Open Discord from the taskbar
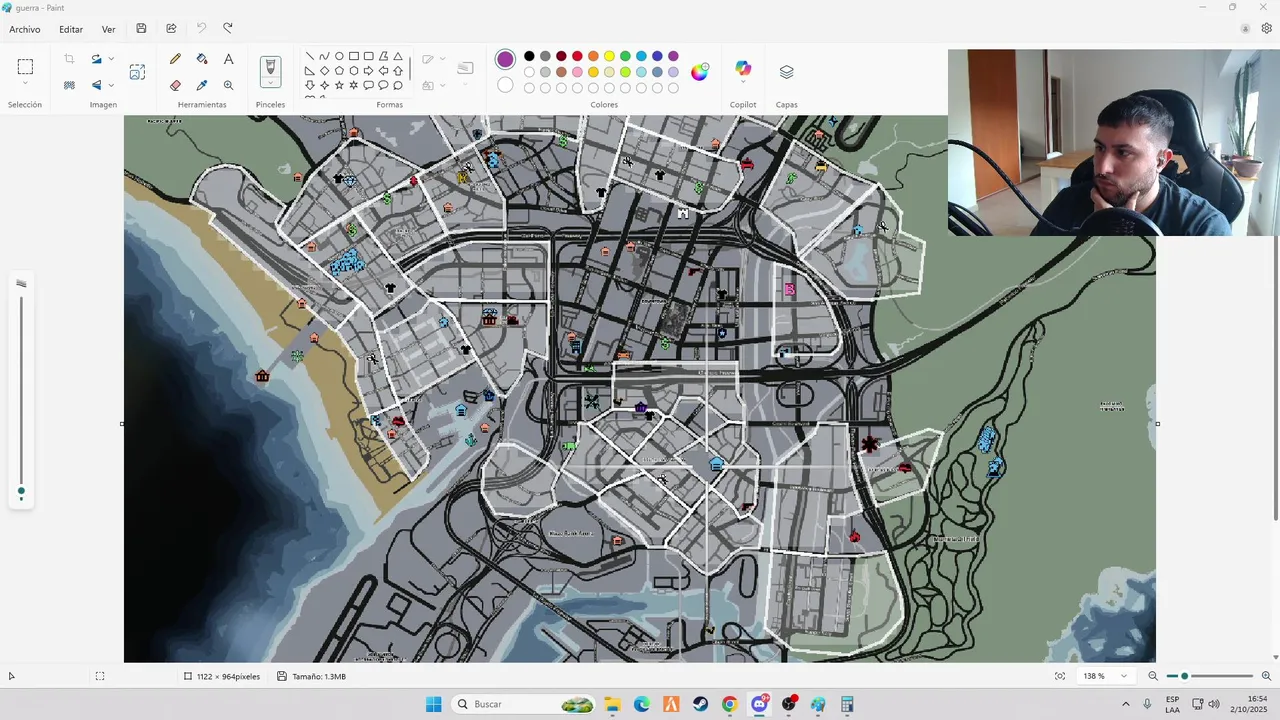Screen dimensions: 1280x720 click(759, 704)
